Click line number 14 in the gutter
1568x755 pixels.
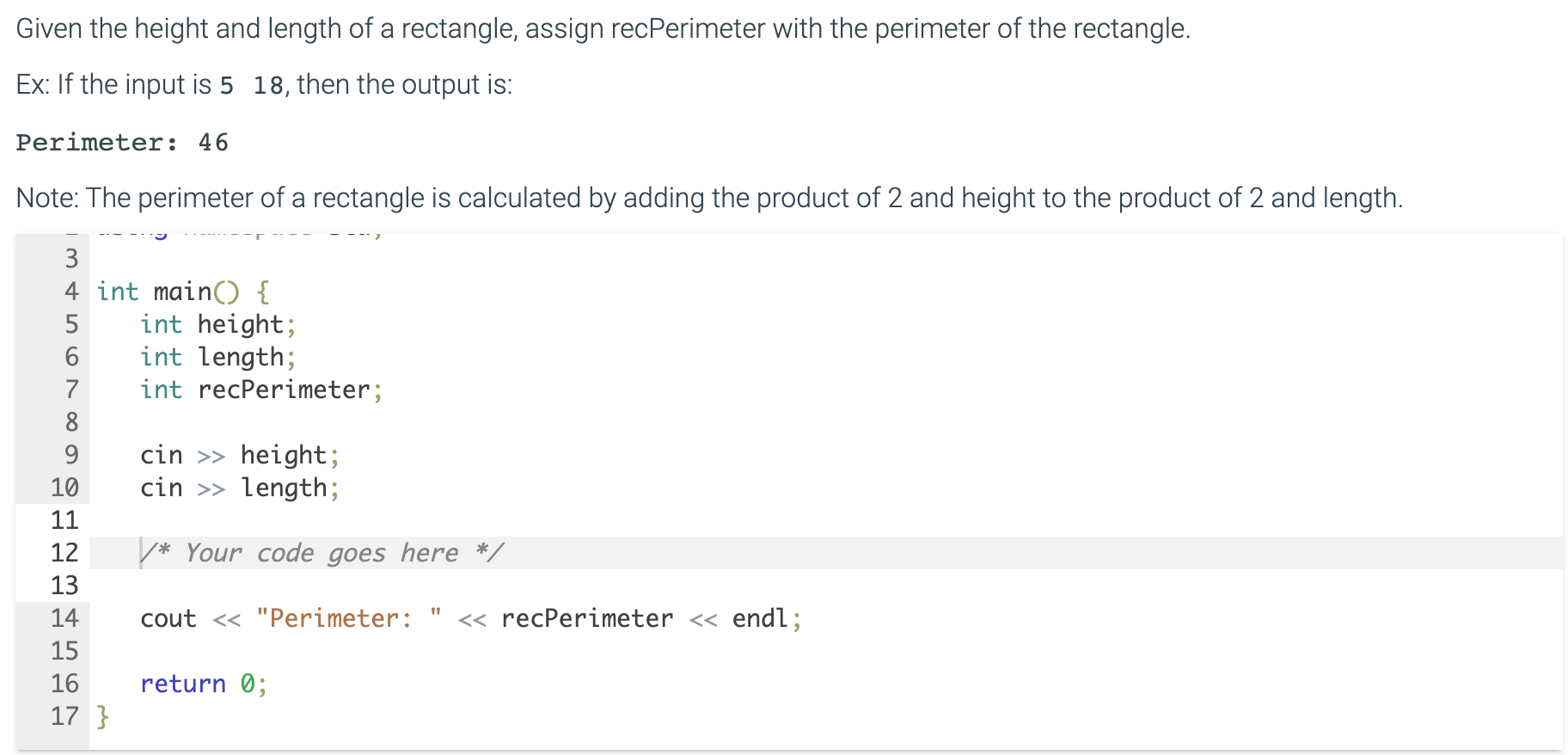[64, 618]
